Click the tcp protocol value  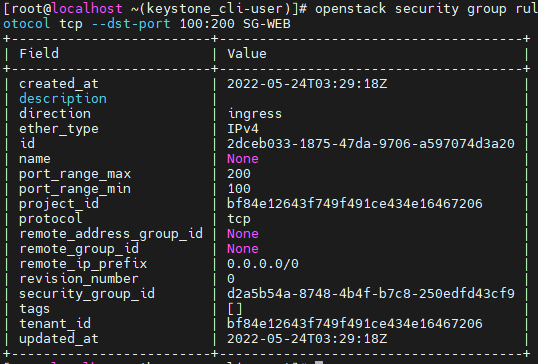(x=239, y=219)
